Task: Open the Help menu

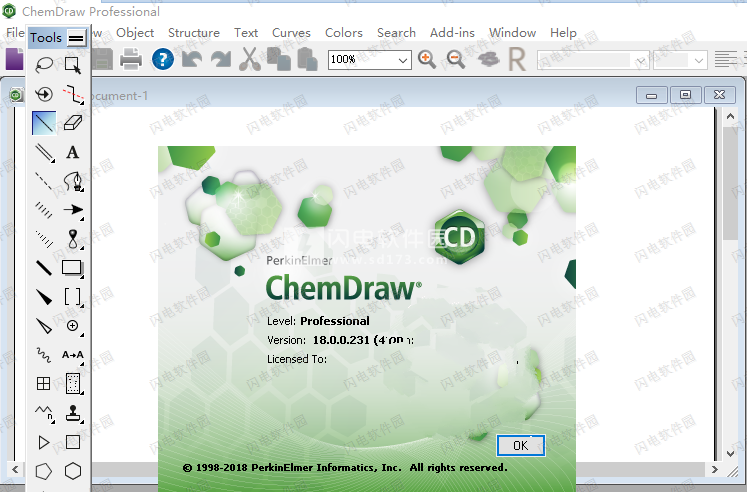Action: (x=563, y=32)
